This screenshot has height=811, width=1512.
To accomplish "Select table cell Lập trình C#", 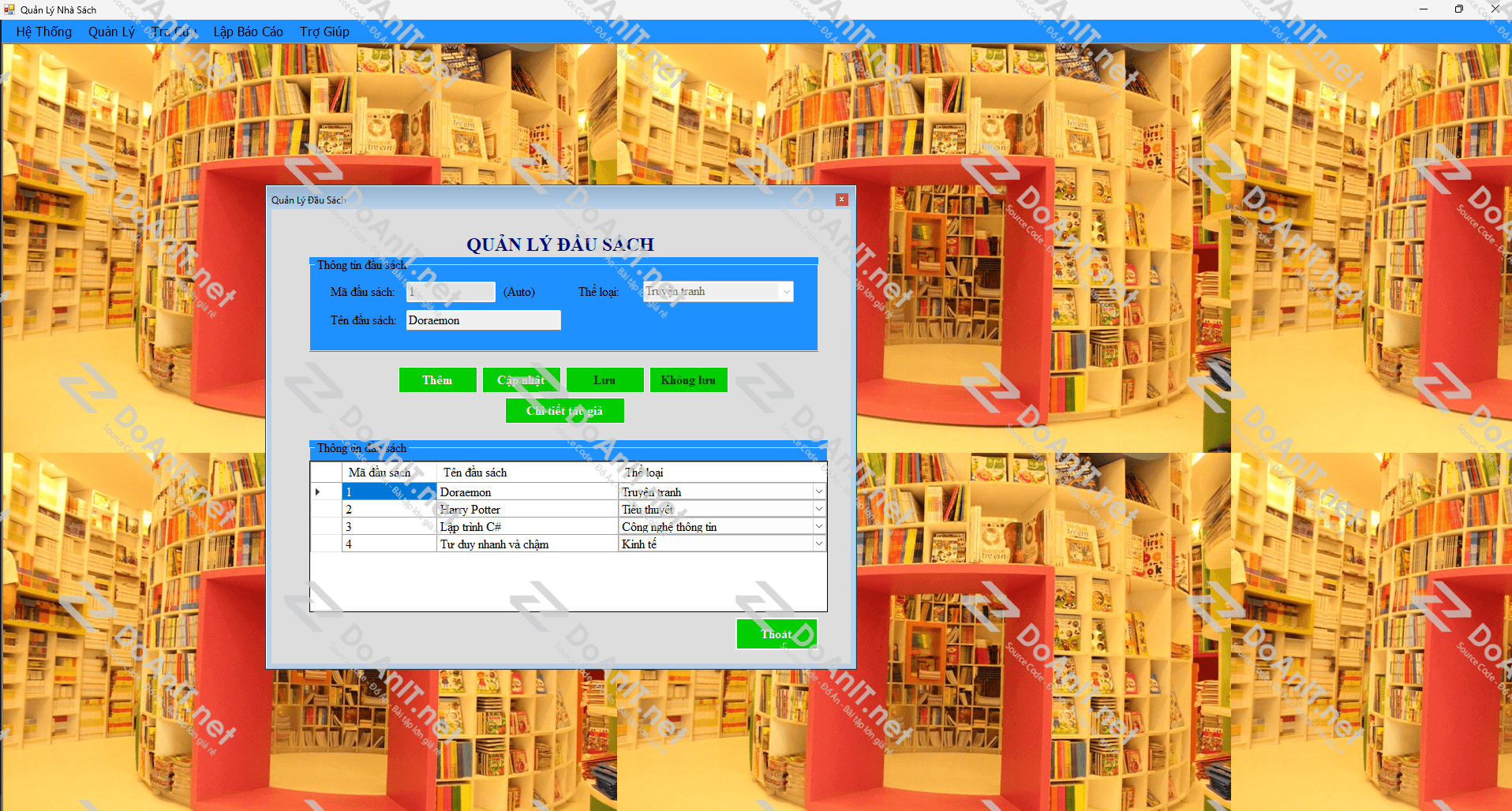I will point(527,527).
